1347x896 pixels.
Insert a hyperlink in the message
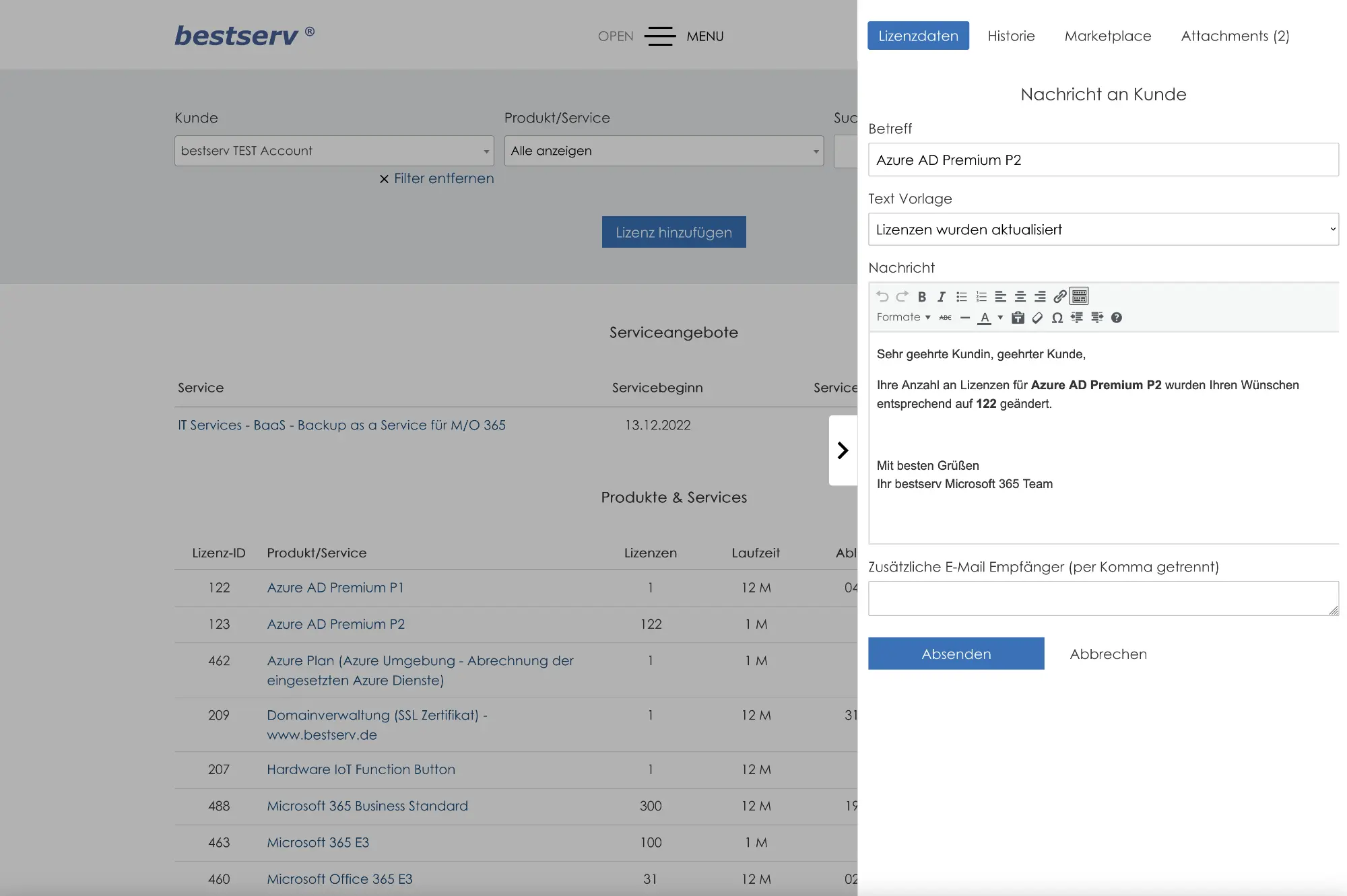[x=1060, y=296]
